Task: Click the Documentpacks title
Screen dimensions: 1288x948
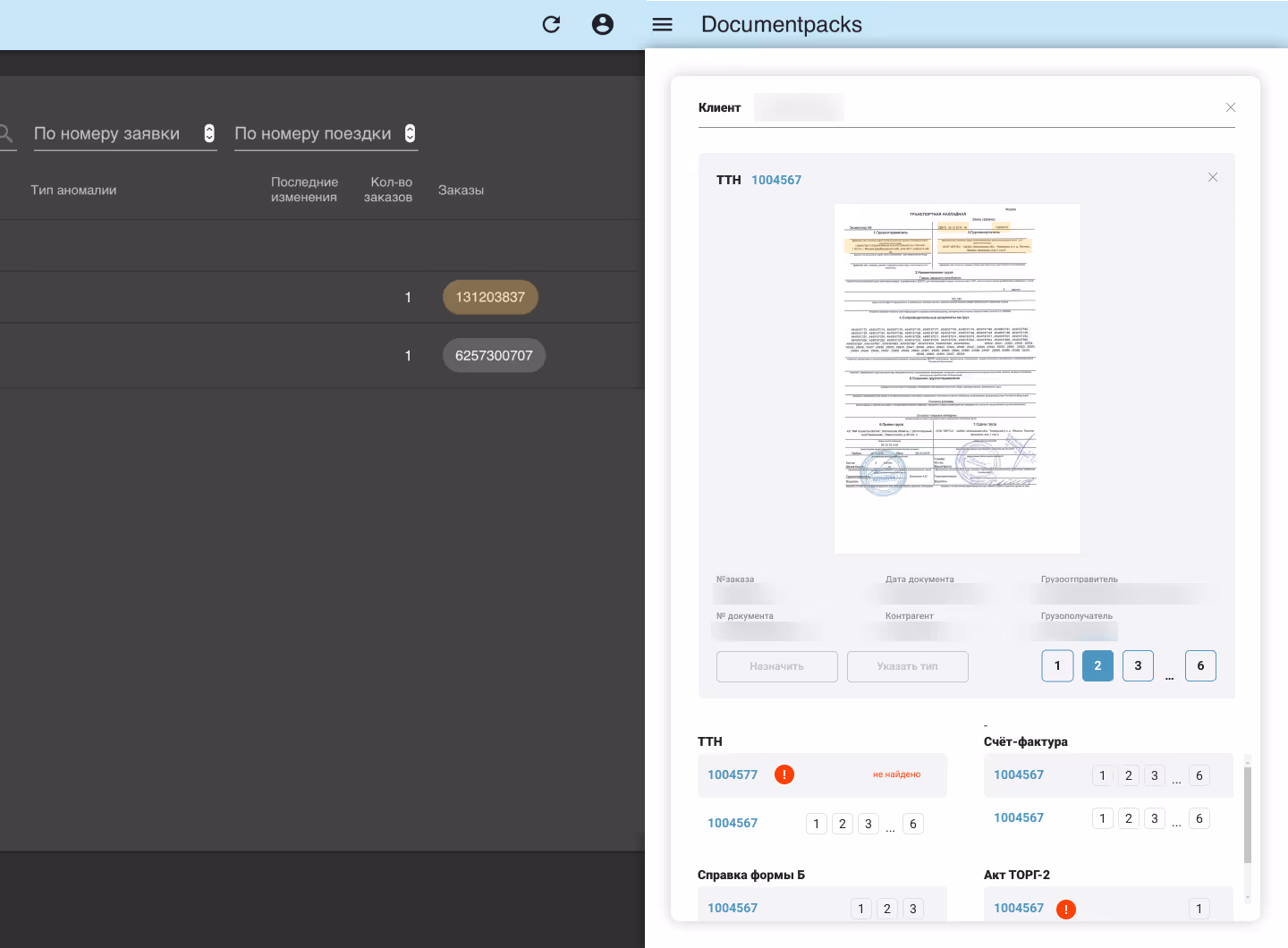Action: [782, 24]
